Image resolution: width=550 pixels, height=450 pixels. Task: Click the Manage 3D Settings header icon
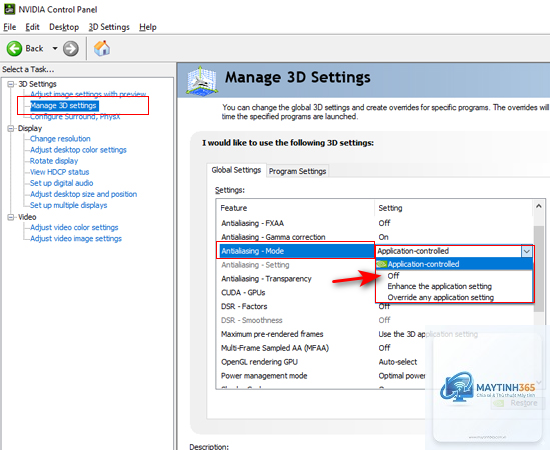tap(201, 80)
